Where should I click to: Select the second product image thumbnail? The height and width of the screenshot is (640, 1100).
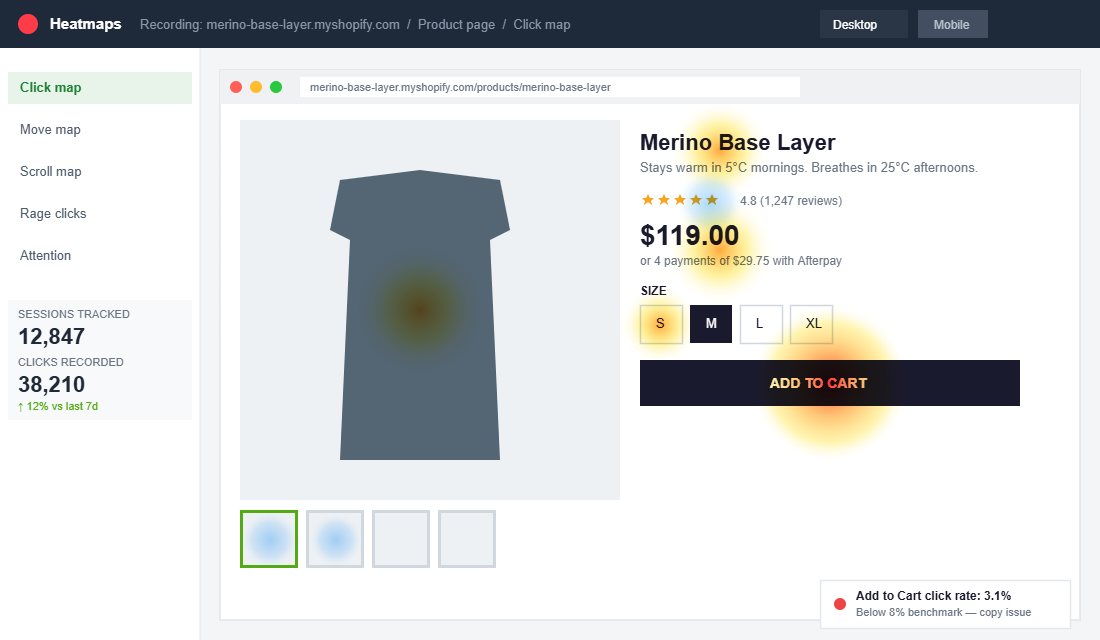coord(334,538)
